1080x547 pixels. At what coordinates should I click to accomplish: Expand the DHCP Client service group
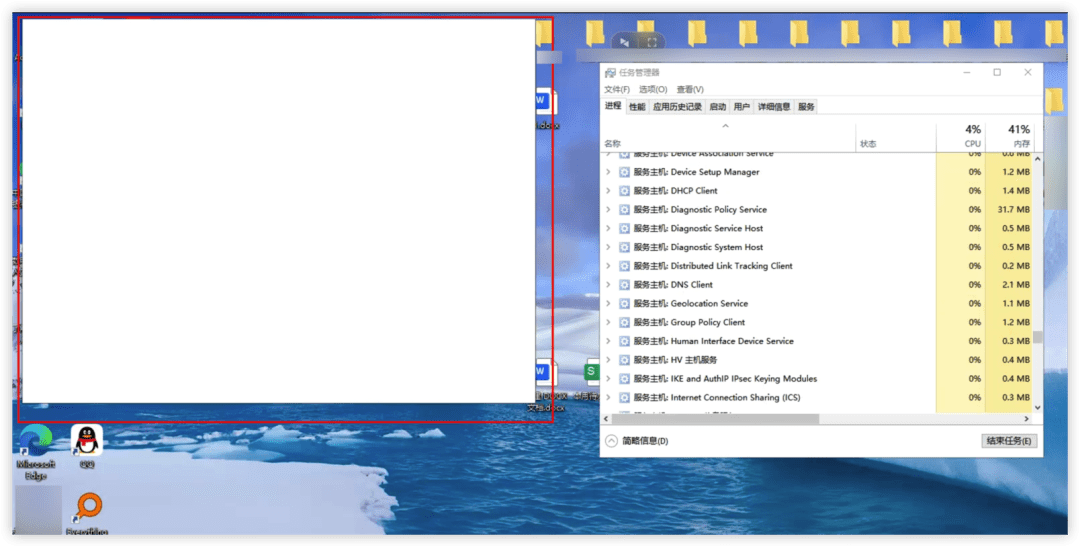[608, 191]
